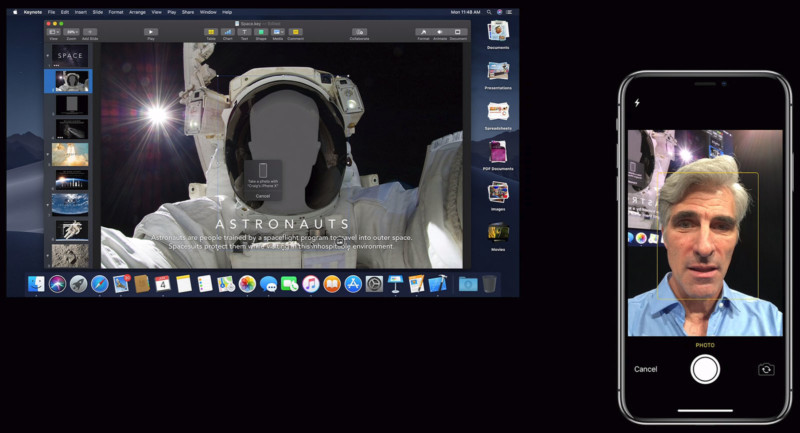Select the Text box tool
This screenshot has height=433, width=800.
tap(244, 32)
